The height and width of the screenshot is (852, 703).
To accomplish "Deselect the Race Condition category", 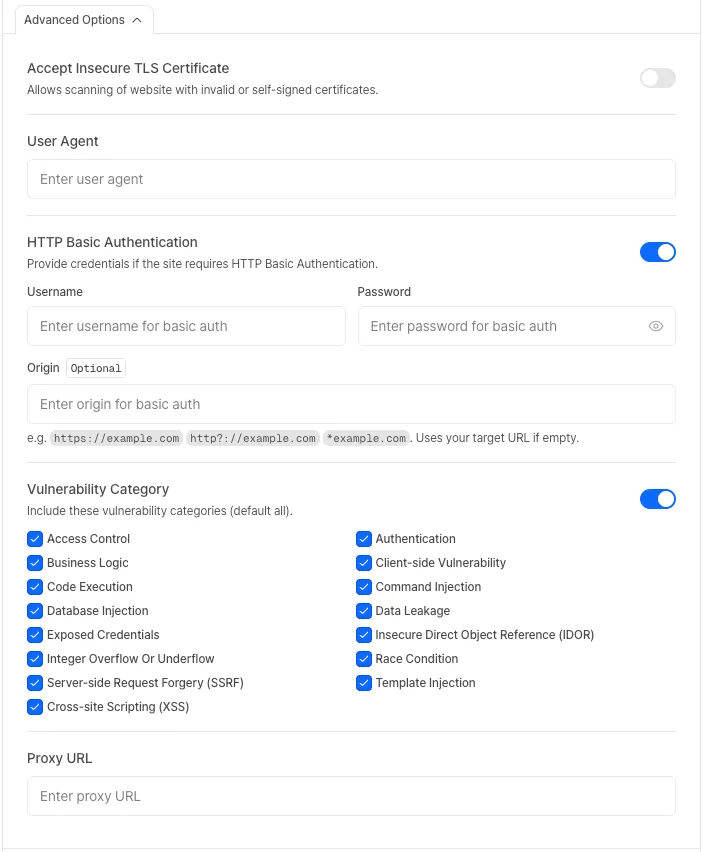I will click(364, 658).
